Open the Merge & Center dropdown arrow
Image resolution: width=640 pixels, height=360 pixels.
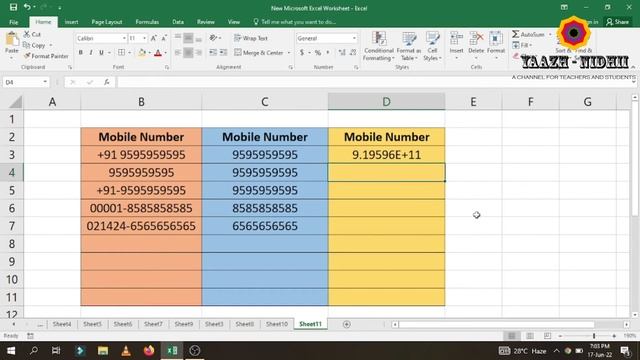pos(289,53)
